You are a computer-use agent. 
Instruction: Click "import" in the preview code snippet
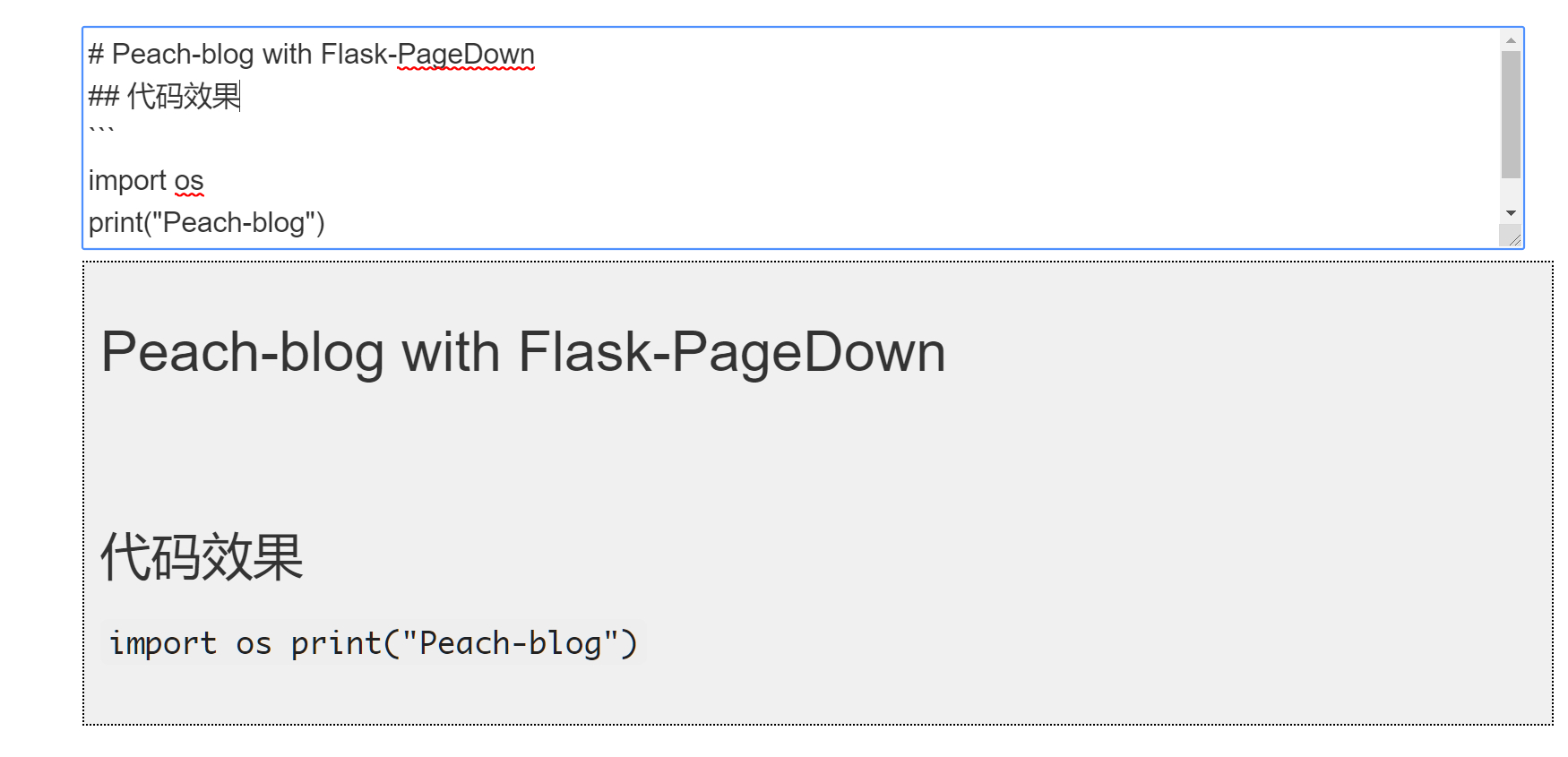[163, 643]
